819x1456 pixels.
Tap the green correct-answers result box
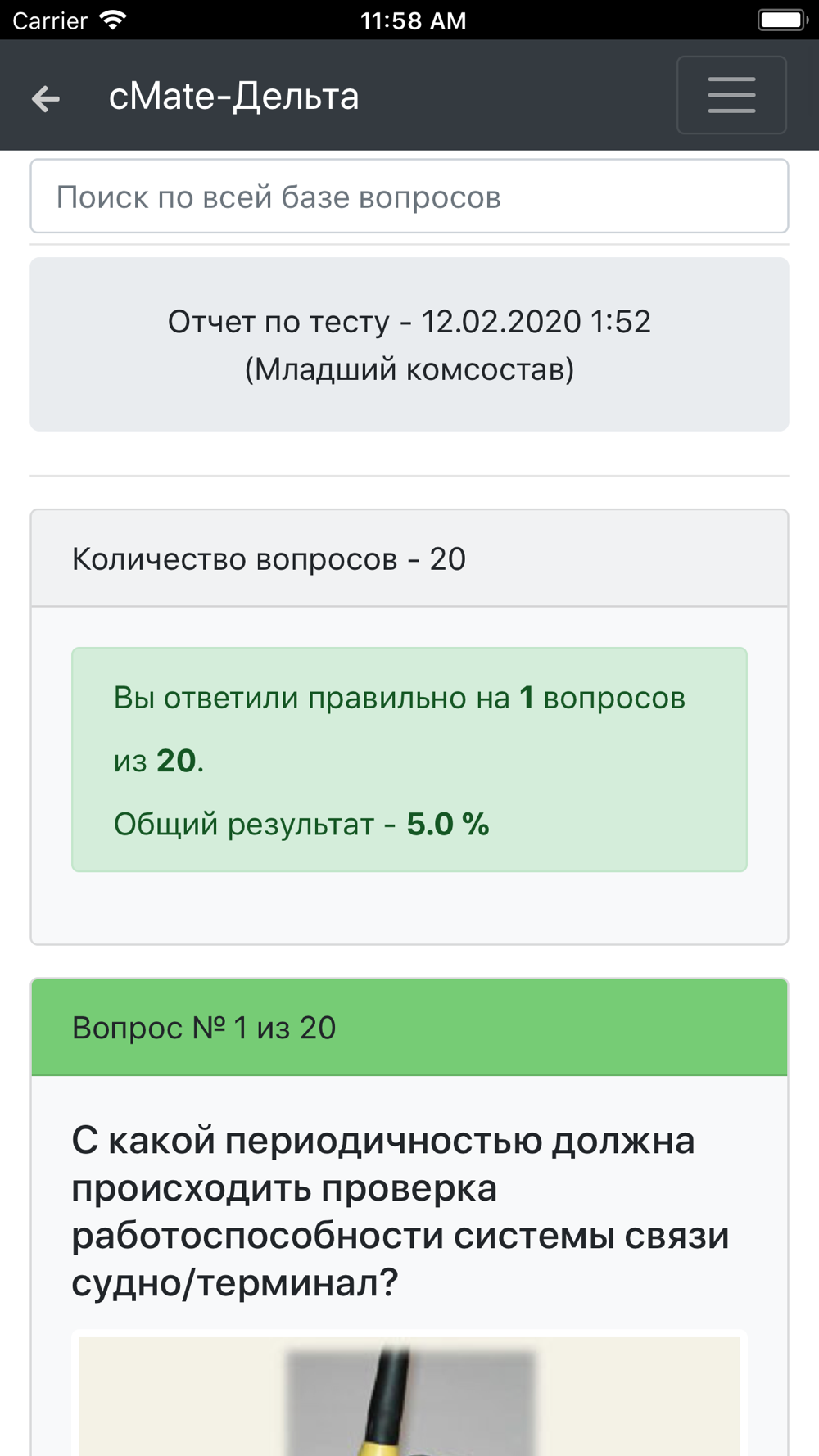(409, 760)
